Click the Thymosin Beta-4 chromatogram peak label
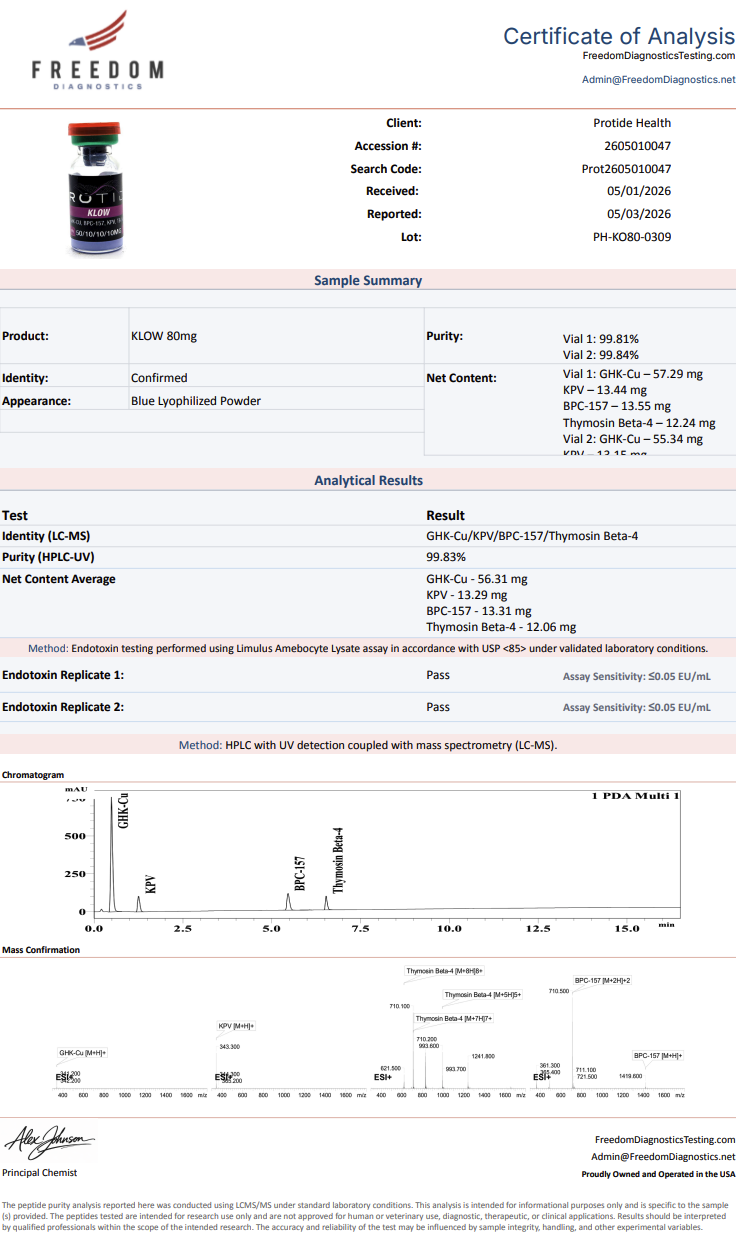Image resolution: width=736 pixels, height=1233 pixels. tap(338, 859)
